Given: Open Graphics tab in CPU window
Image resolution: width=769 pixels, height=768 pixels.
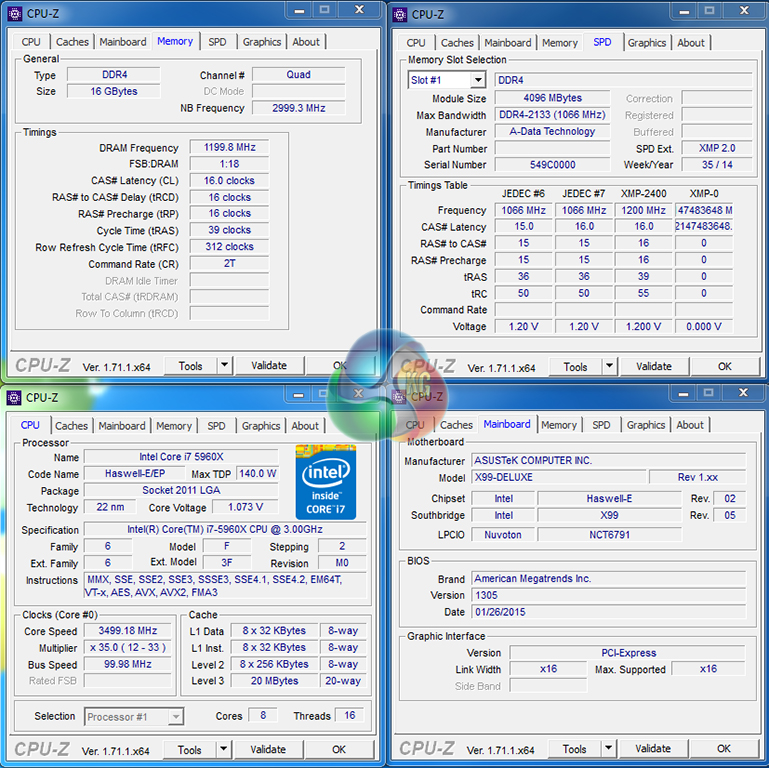Looking at the screenshot, I should (261, 426).
